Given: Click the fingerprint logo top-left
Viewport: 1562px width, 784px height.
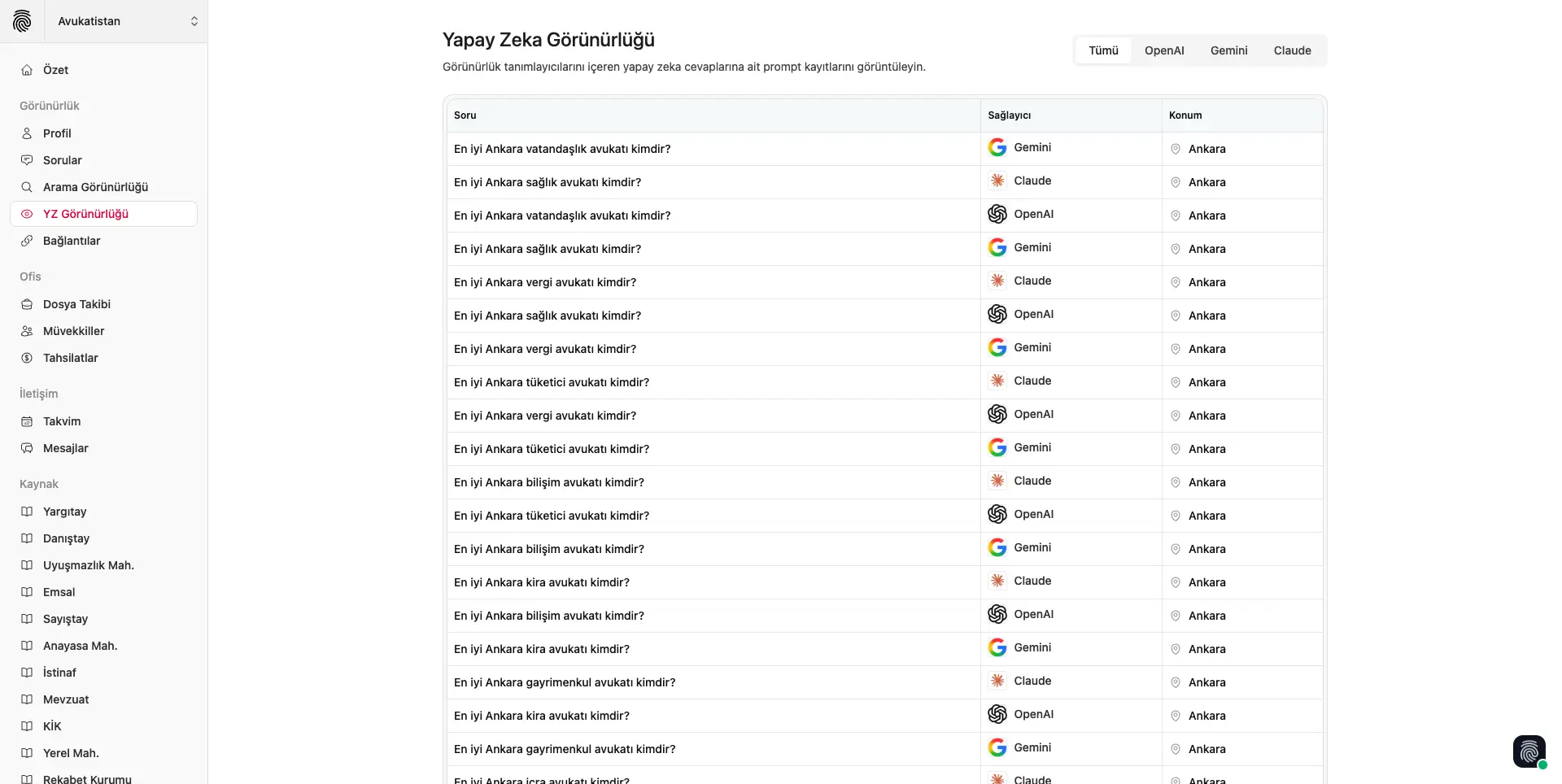Looking at the screenshot, I should tap(22, 21).
